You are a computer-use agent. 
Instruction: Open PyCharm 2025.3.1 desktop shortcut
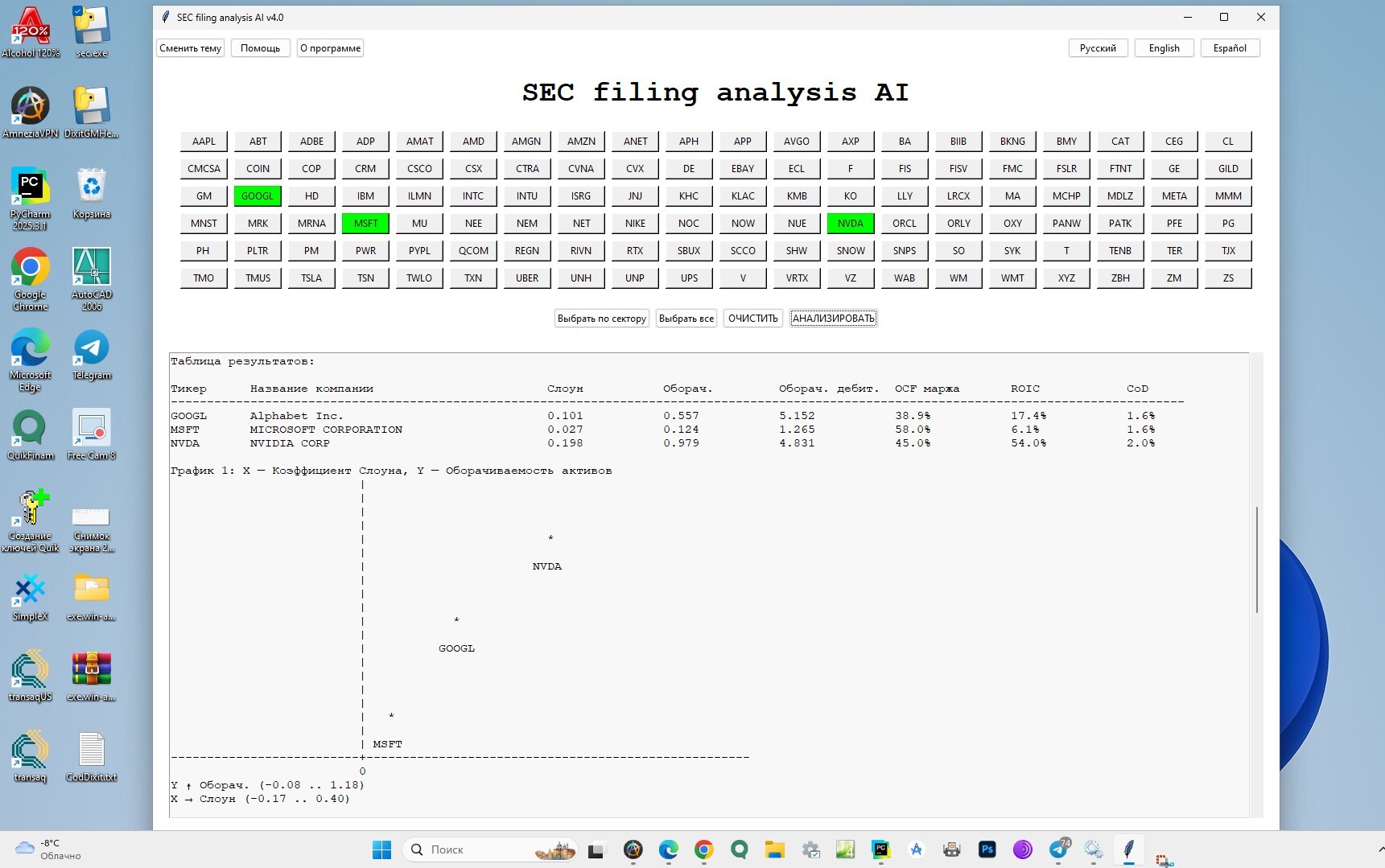click(31, 198)
